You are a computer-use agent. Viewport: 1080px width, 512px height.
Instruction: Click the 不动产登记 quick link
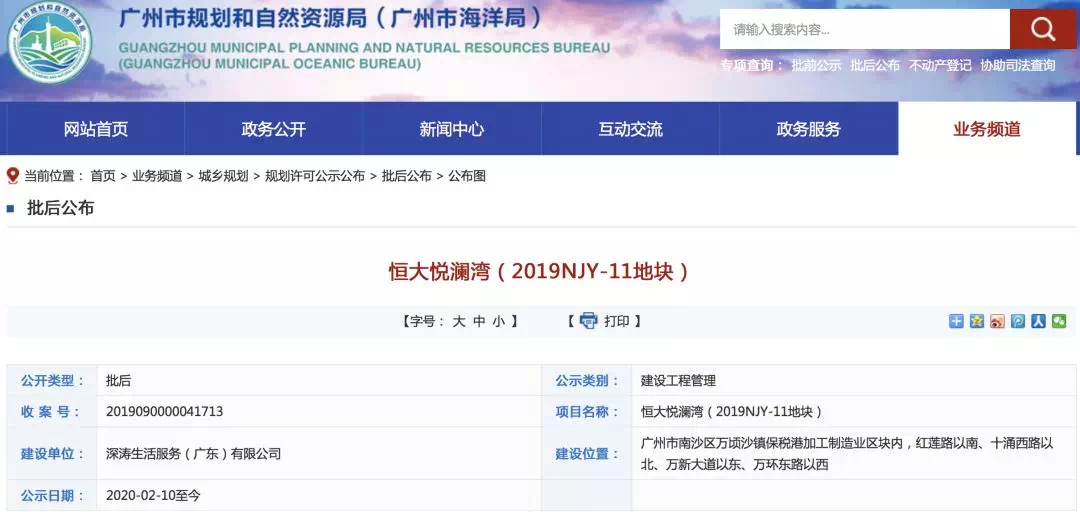pos(939,66)
